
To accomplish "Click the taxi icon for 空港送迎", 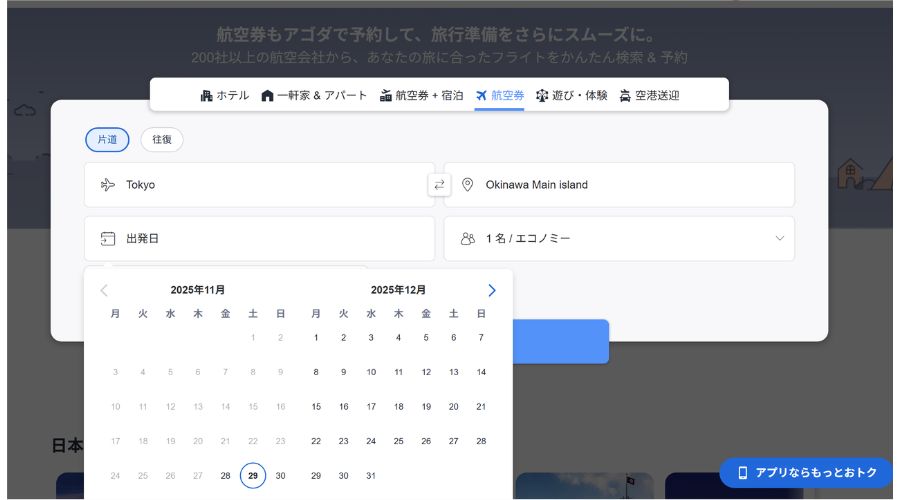I will coord(625,96).
